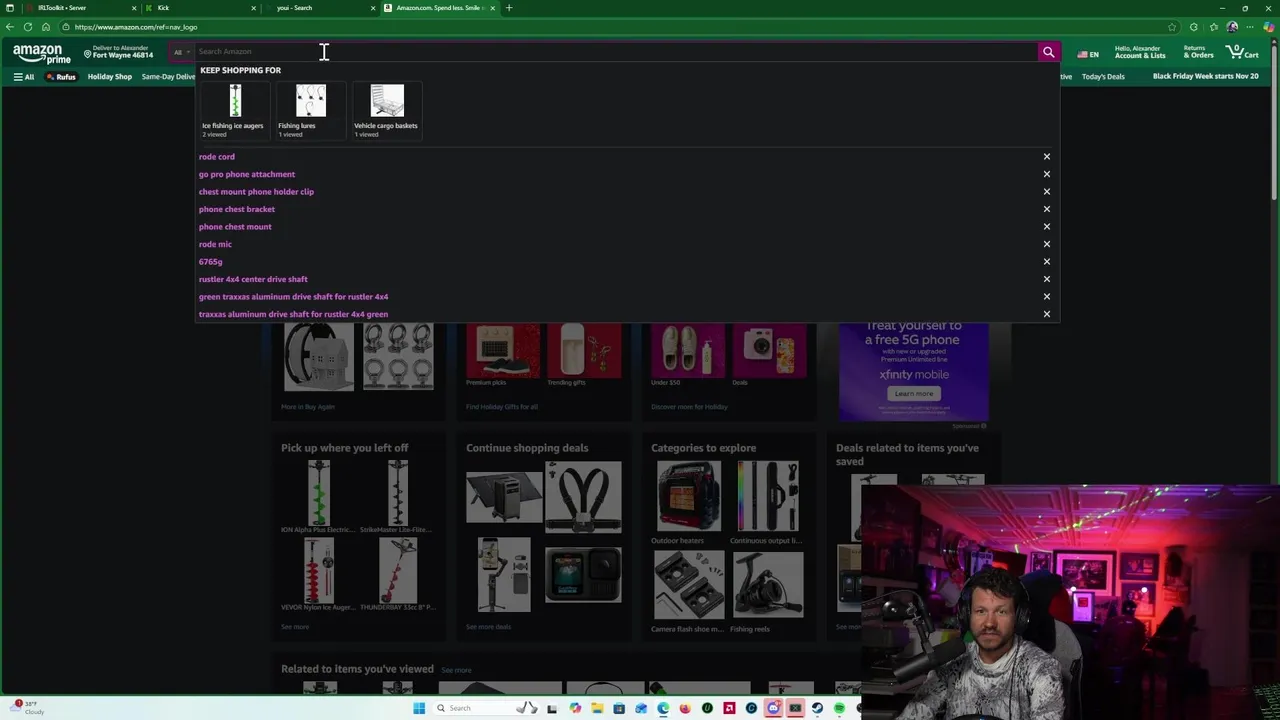This screenshot has width=1280, height=720.
Task: Open the All hamburger menu
Action: click(23, 77)
